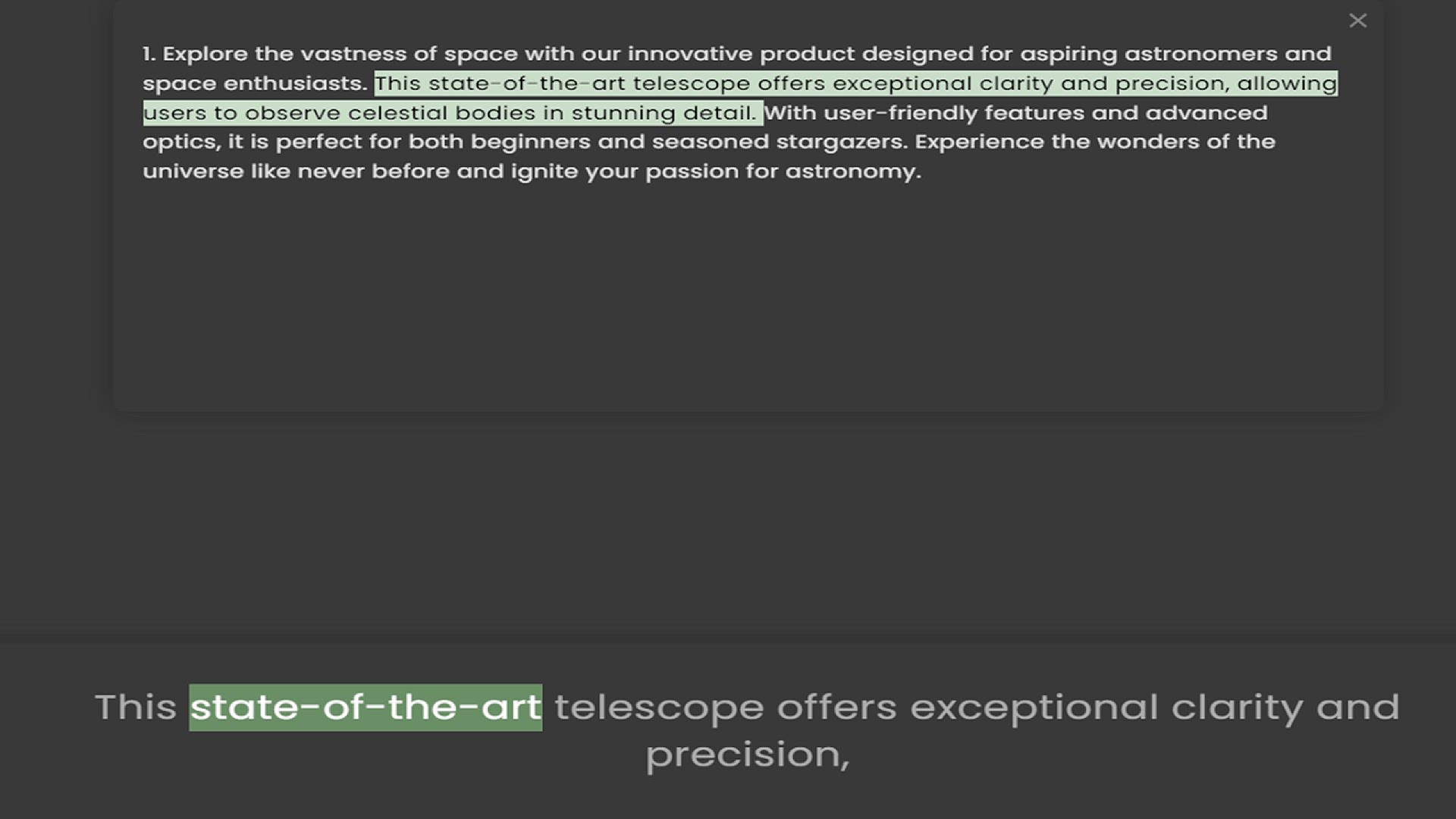This screenshot has width=1456, height=819.
Task: Click 'exceptional' in the large caption text
Action: [x=1034, y=708]
